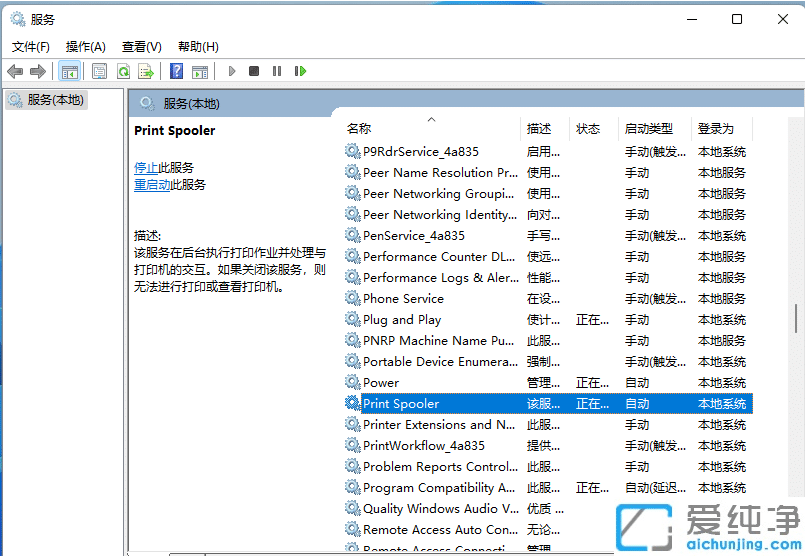Select the Peer Name Resolution Pr... service

point(440,172)
